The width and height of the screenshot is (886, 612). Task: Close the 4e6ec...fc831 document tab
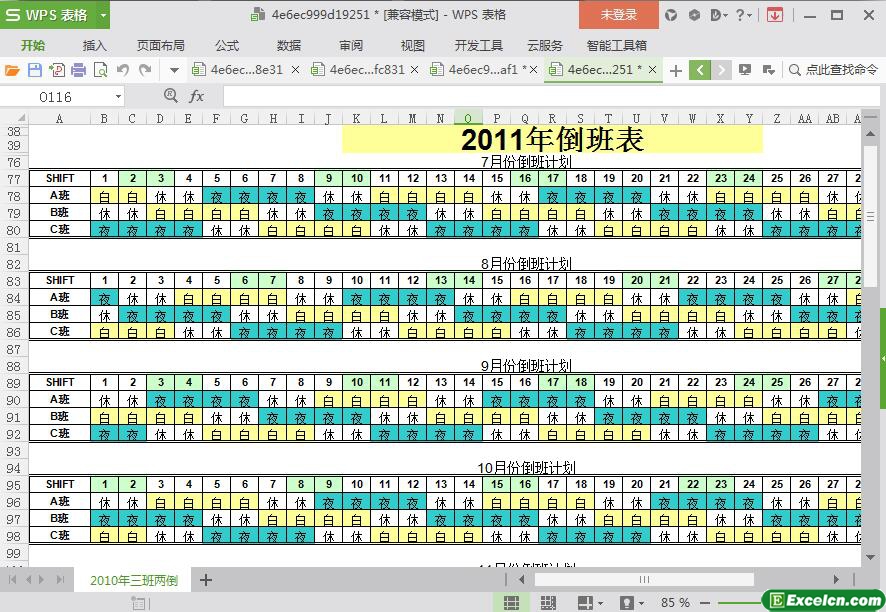pyautogui.click(x=414, y=70)
